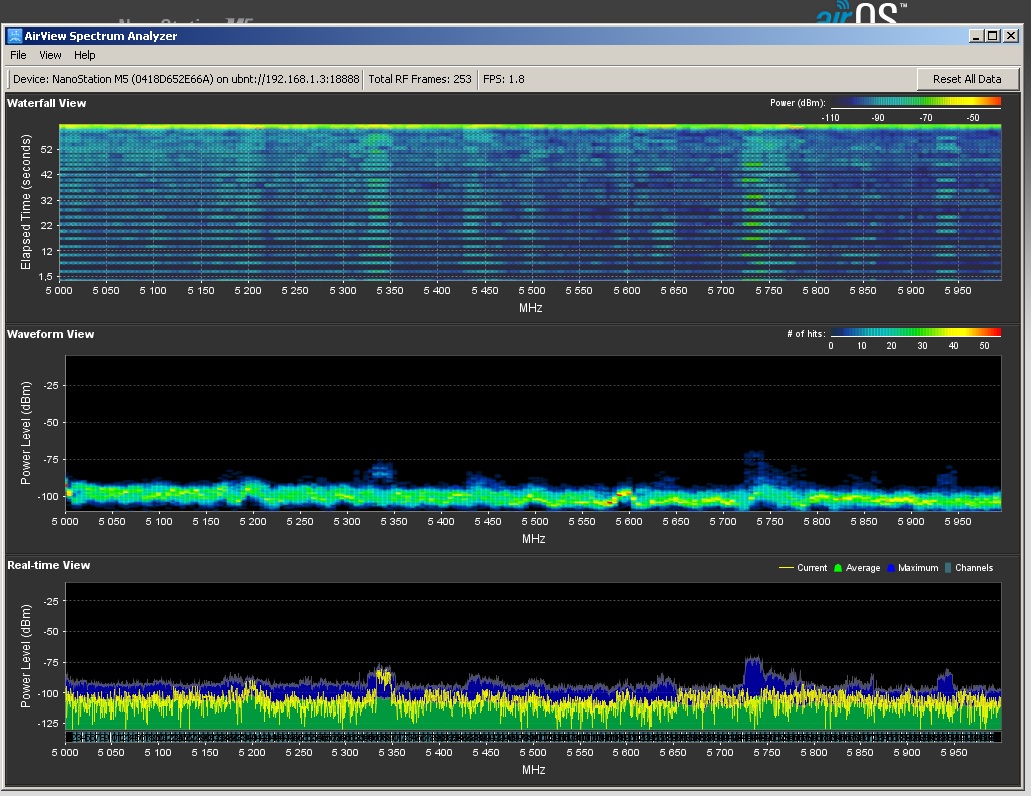Maximize the AirView Spectrum Analyzer window
The height and width of the screenshot is (796, 1031).
tap(992, 36)
